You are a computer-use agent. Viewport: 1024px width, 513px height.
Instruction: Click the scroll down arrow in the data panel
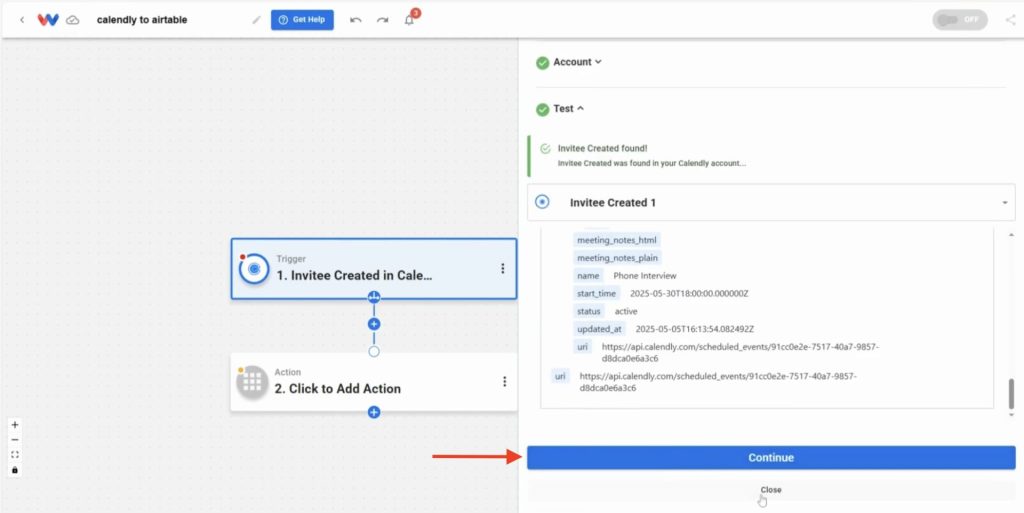[1012, 414]
